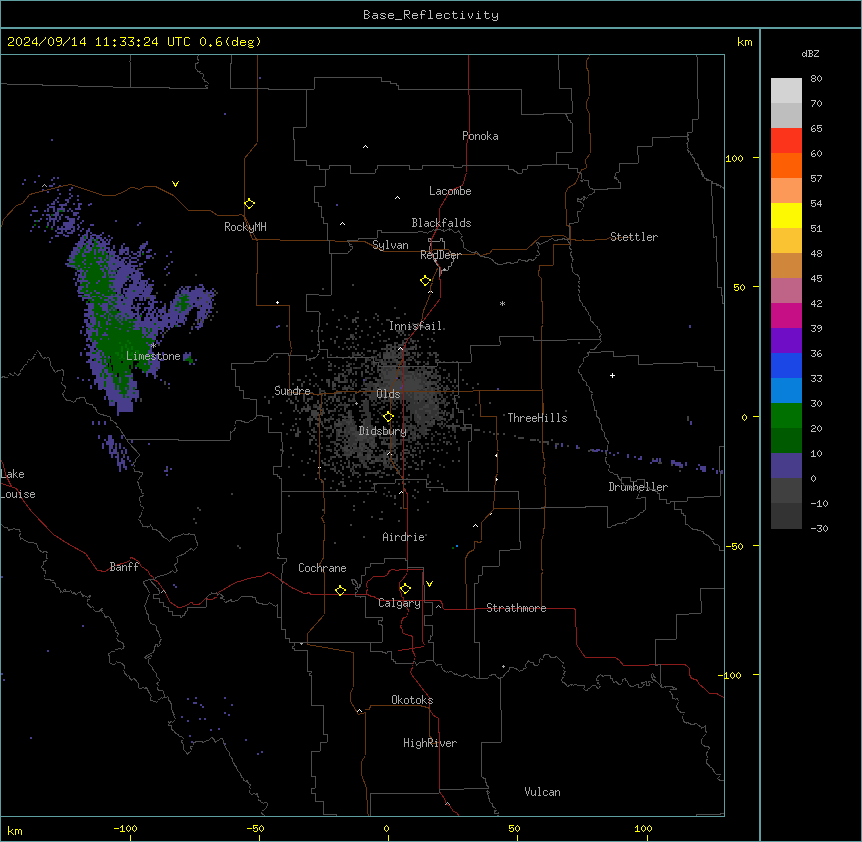862x842 pixels.
Task: Click the Stettler label
Action: (x=634, y=237)
